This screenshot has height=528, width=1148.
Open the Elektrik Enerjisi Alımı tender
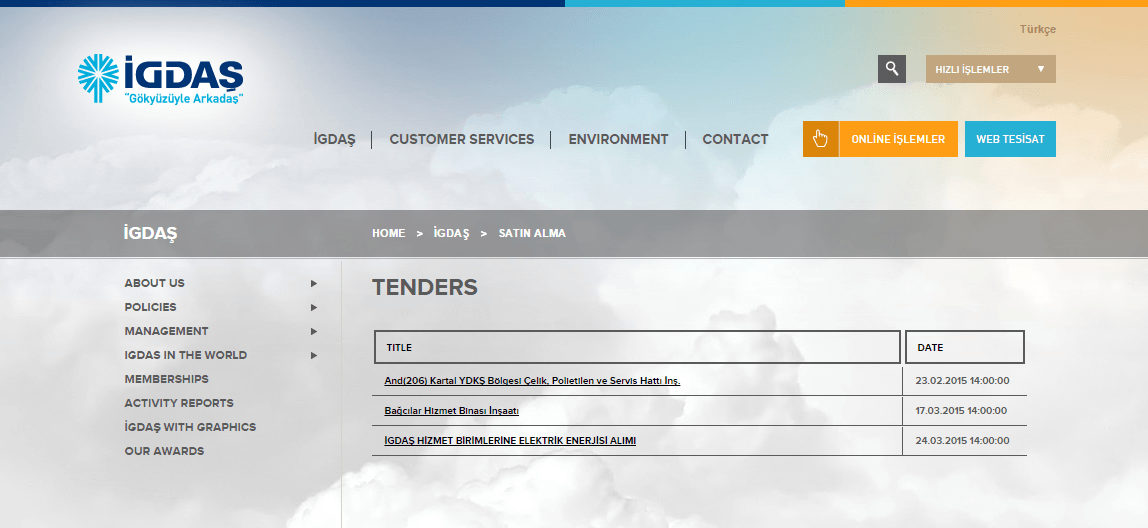(x=510, y=441)
